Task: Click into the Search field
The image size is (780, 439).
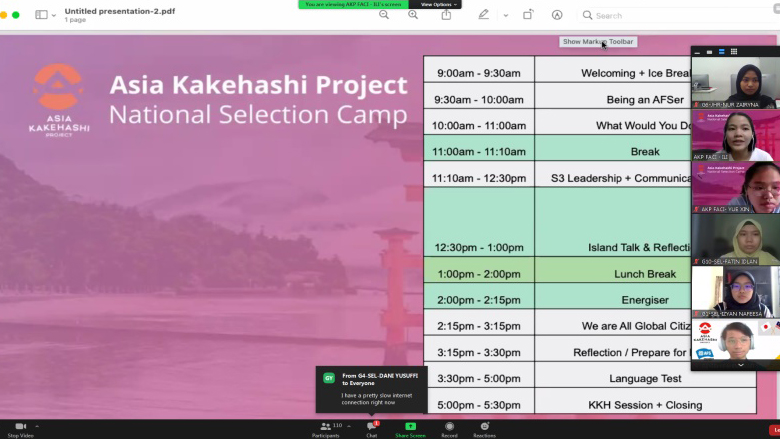Action: 679,15
